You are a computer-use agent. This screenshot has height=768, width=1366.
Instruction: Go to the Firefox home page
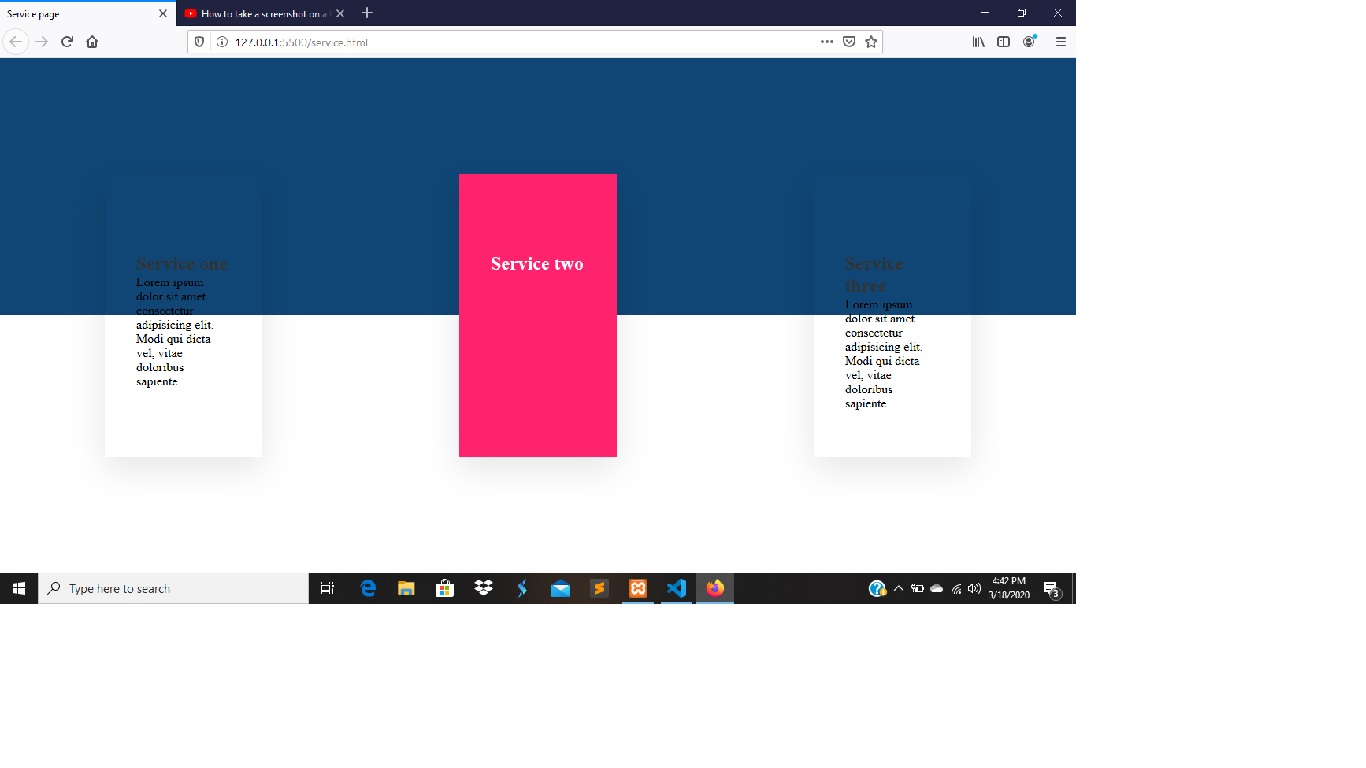click(92, 42)
